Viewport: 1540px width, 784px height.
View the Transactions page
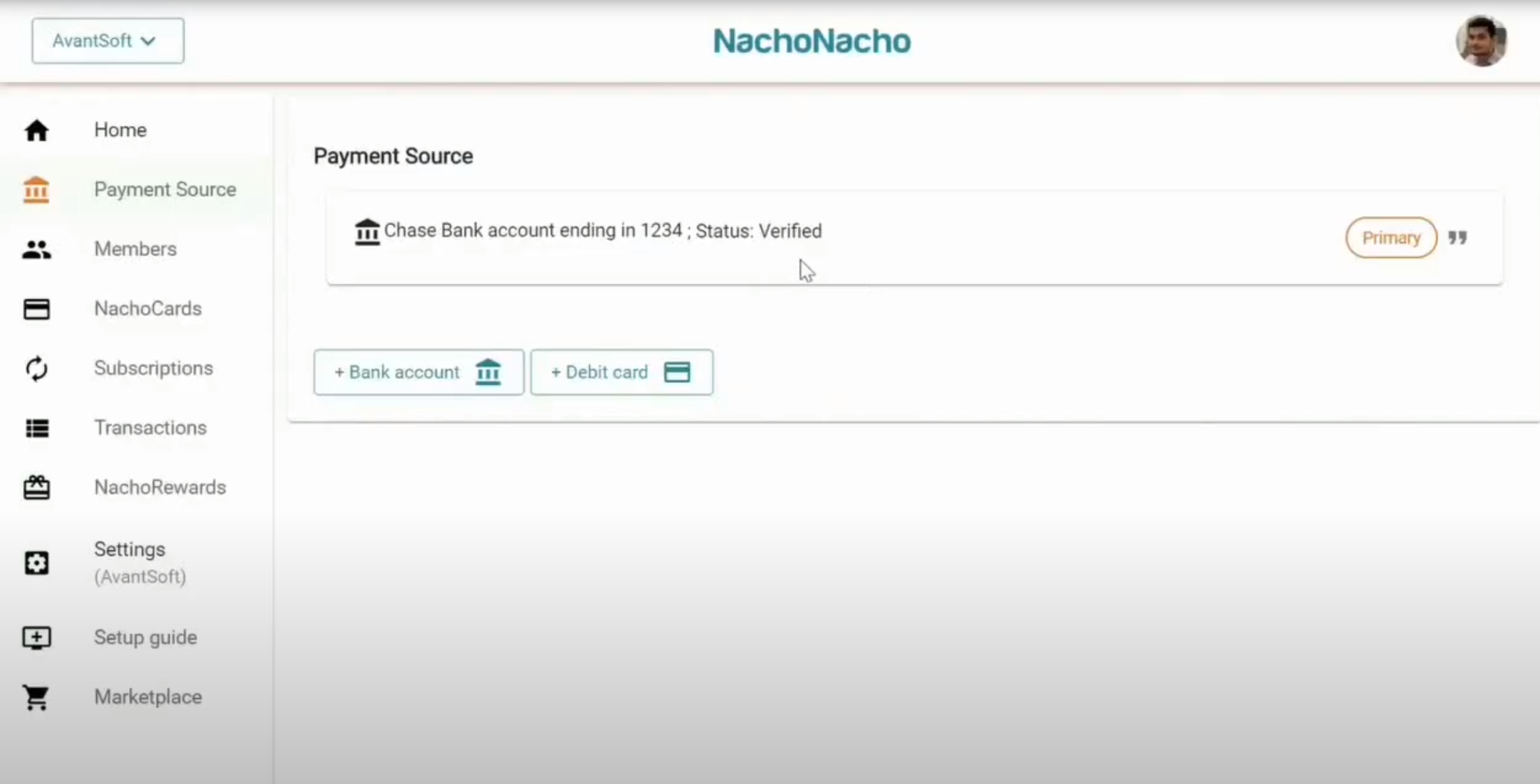(150, 428)
